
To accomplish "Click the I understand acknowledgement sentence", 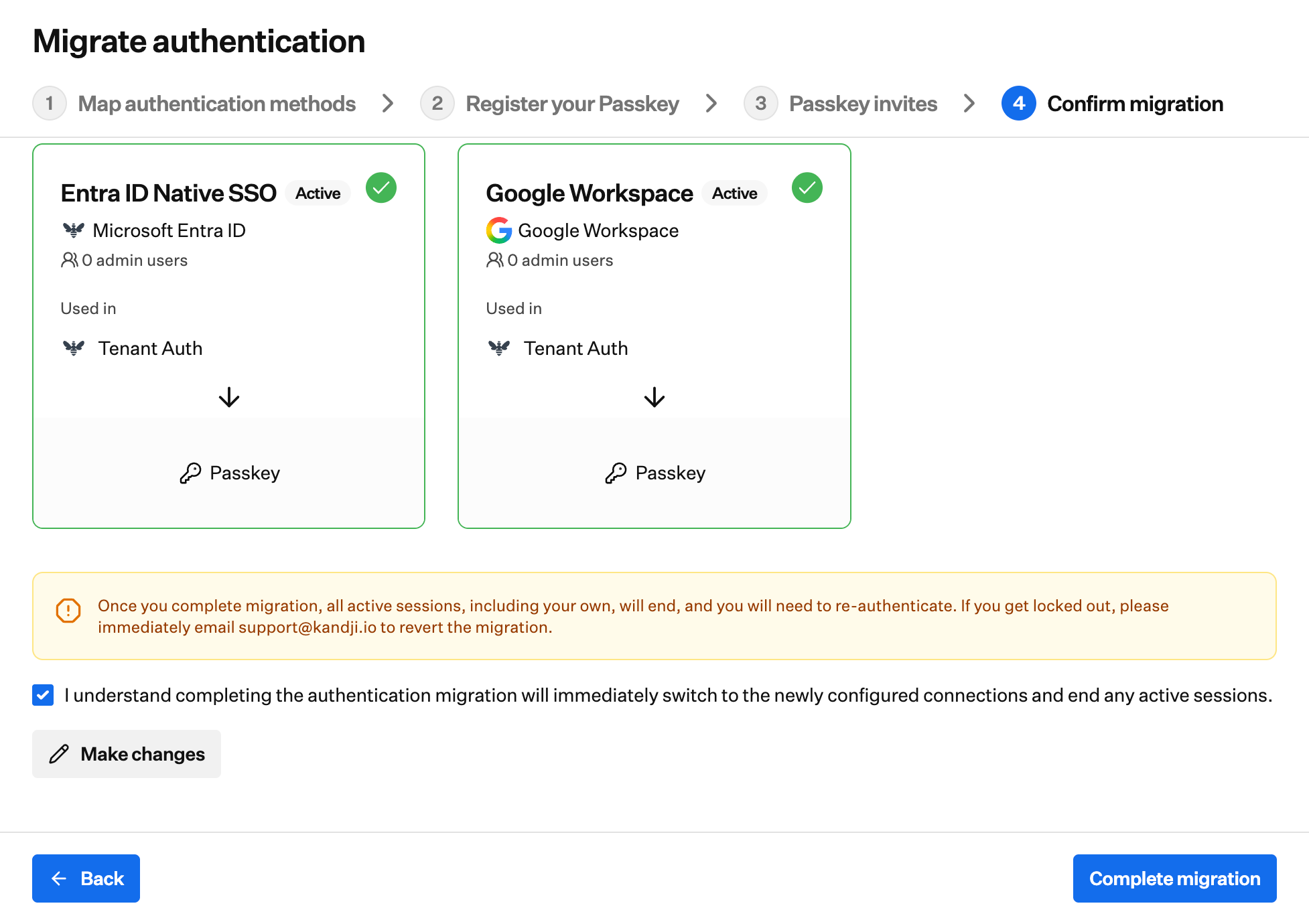I will [x=668, y=695].
